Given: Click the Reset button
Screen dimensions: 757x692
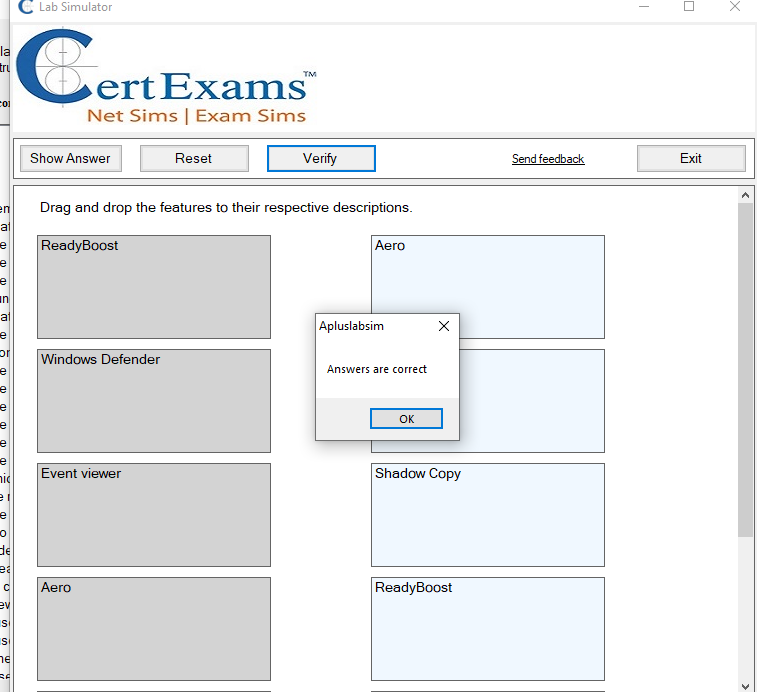Looking at the screenshot, I should click(194, 158).
